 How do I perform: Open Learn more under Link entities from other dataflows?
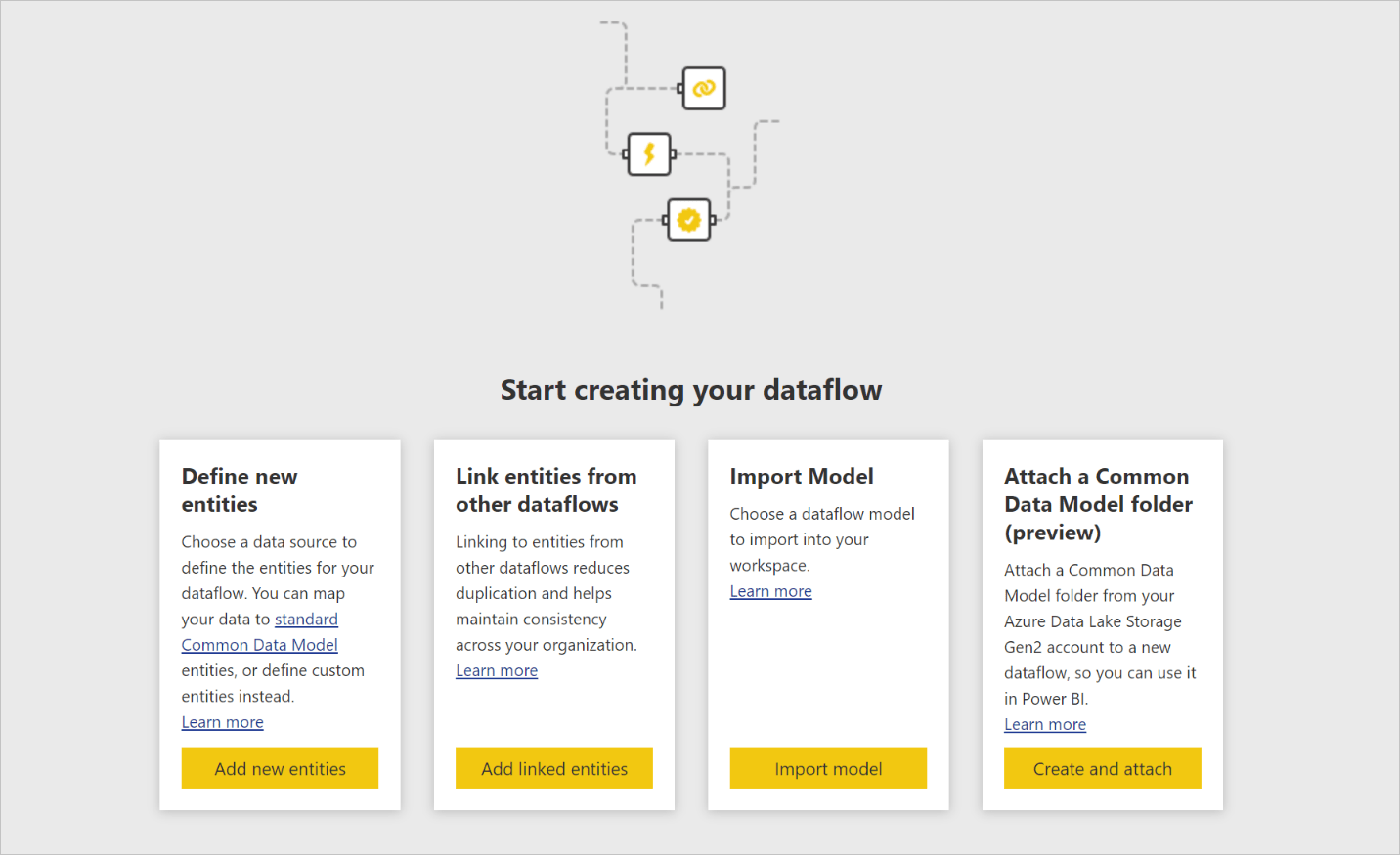click(x=496, y=670)
